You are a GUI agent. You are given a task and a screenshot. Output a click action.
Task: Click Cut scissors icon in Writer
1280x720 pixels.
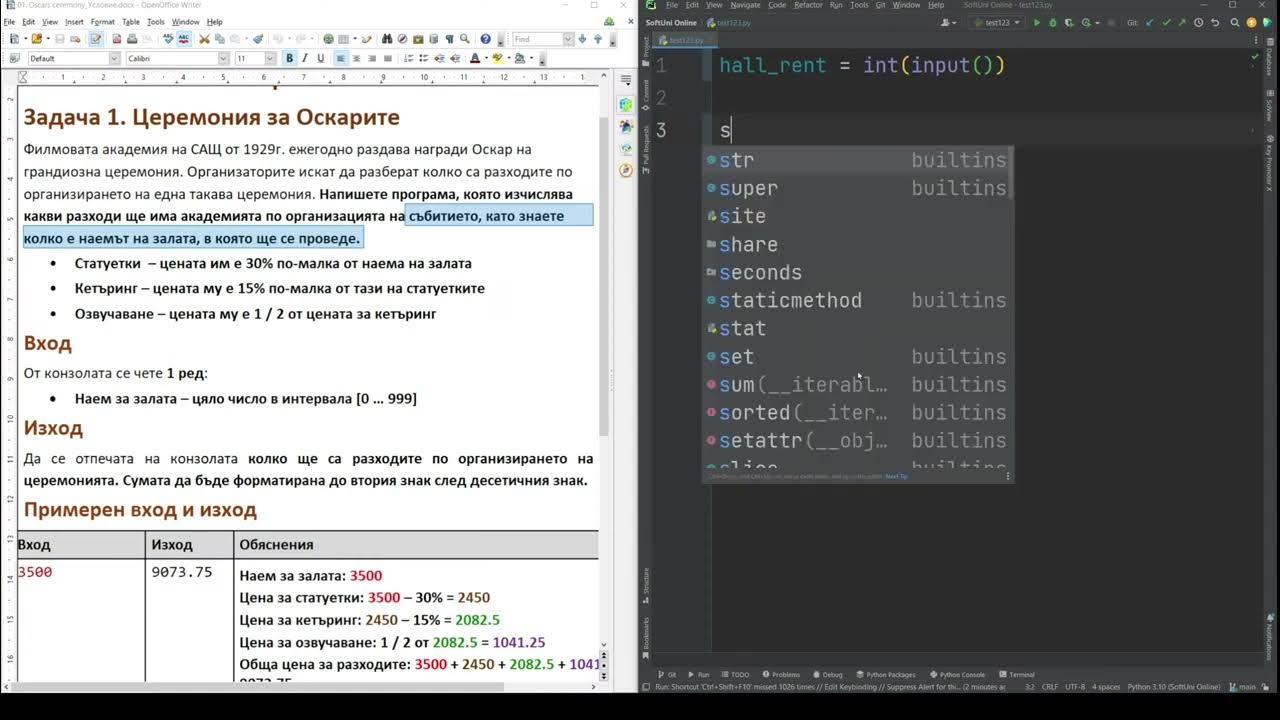(204, 39)
